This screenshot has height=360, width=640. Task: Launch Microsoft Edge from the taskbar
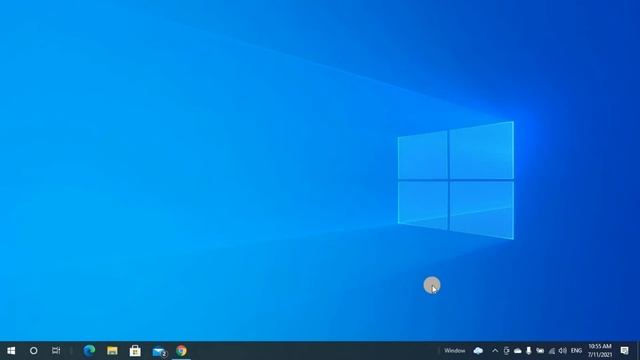89,351
